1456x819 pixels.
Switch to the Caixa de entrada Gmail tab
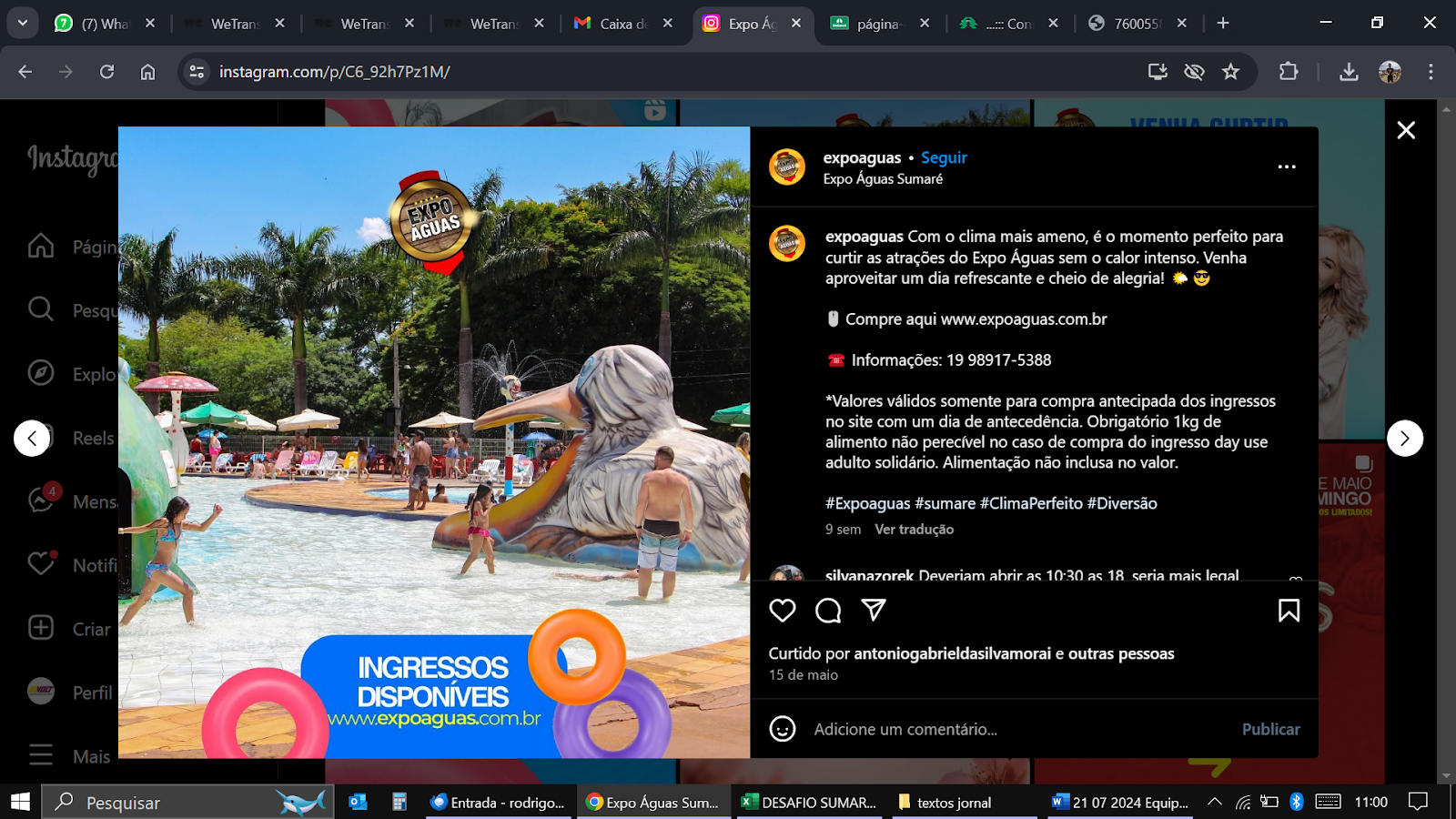point(623,24)
